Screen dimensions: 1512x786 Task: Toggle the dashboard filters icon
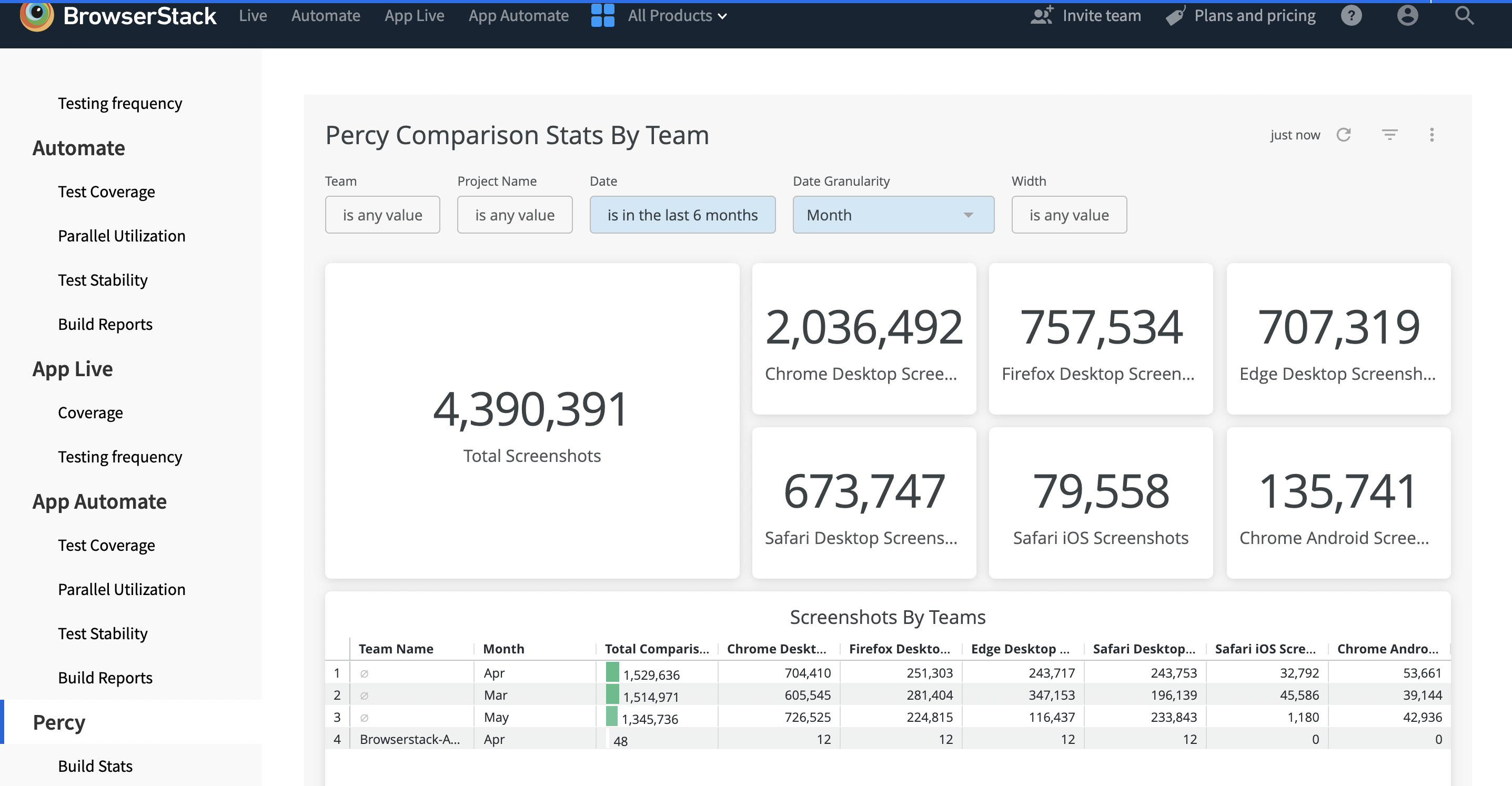1389,135
